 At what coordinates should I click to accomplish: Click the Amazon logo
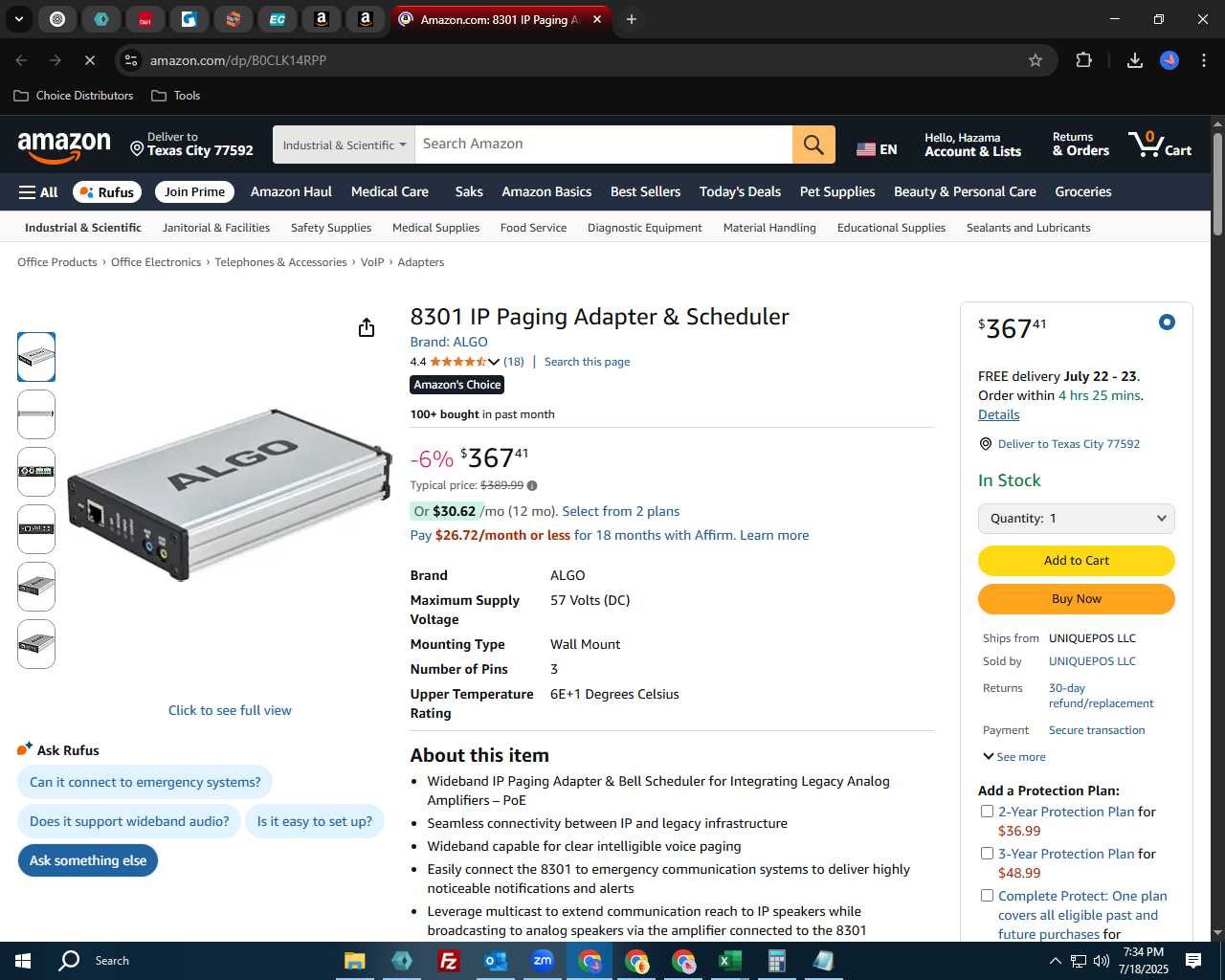point(64,146)
